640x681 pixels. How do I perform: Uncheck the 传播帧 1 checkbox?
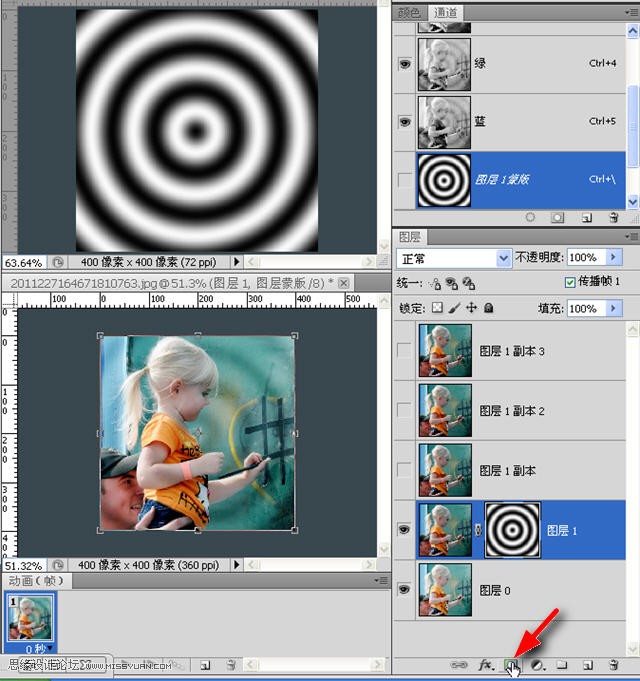(570, 282)
